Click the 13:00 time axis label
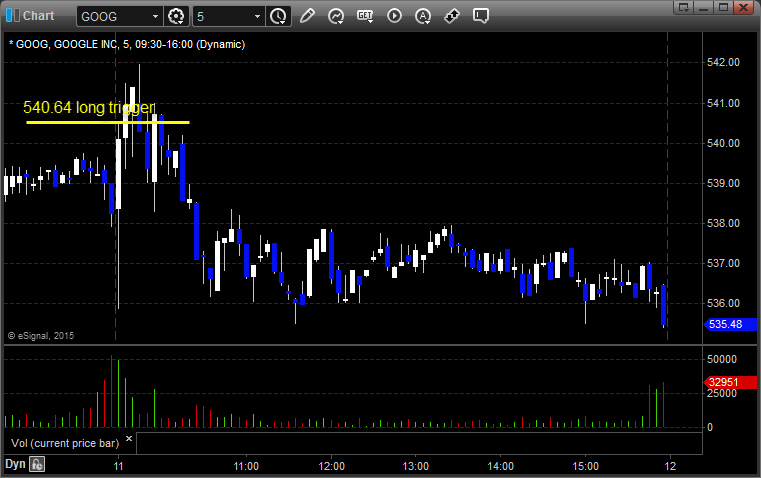Viewport: 761px width, 478px height. click(x=416, y=466)
